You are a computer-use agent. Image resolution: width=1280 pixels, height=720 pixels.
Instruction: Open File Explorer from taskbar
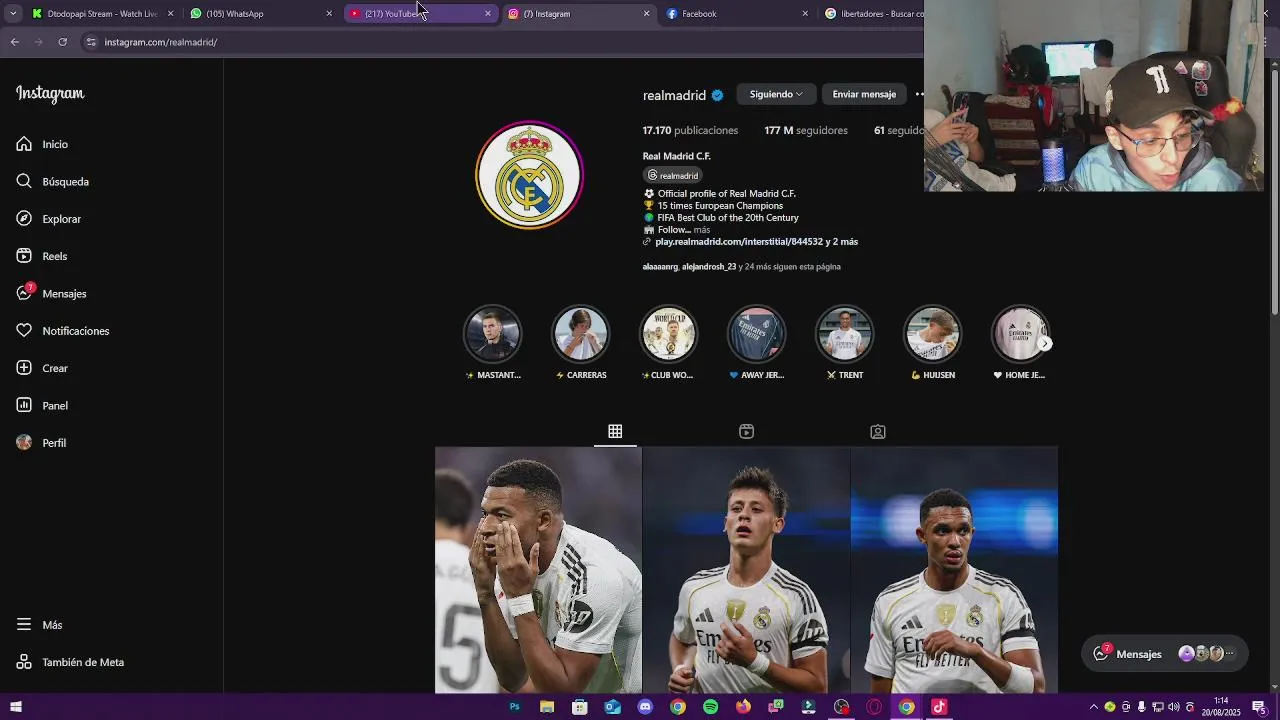pos(547,707)
